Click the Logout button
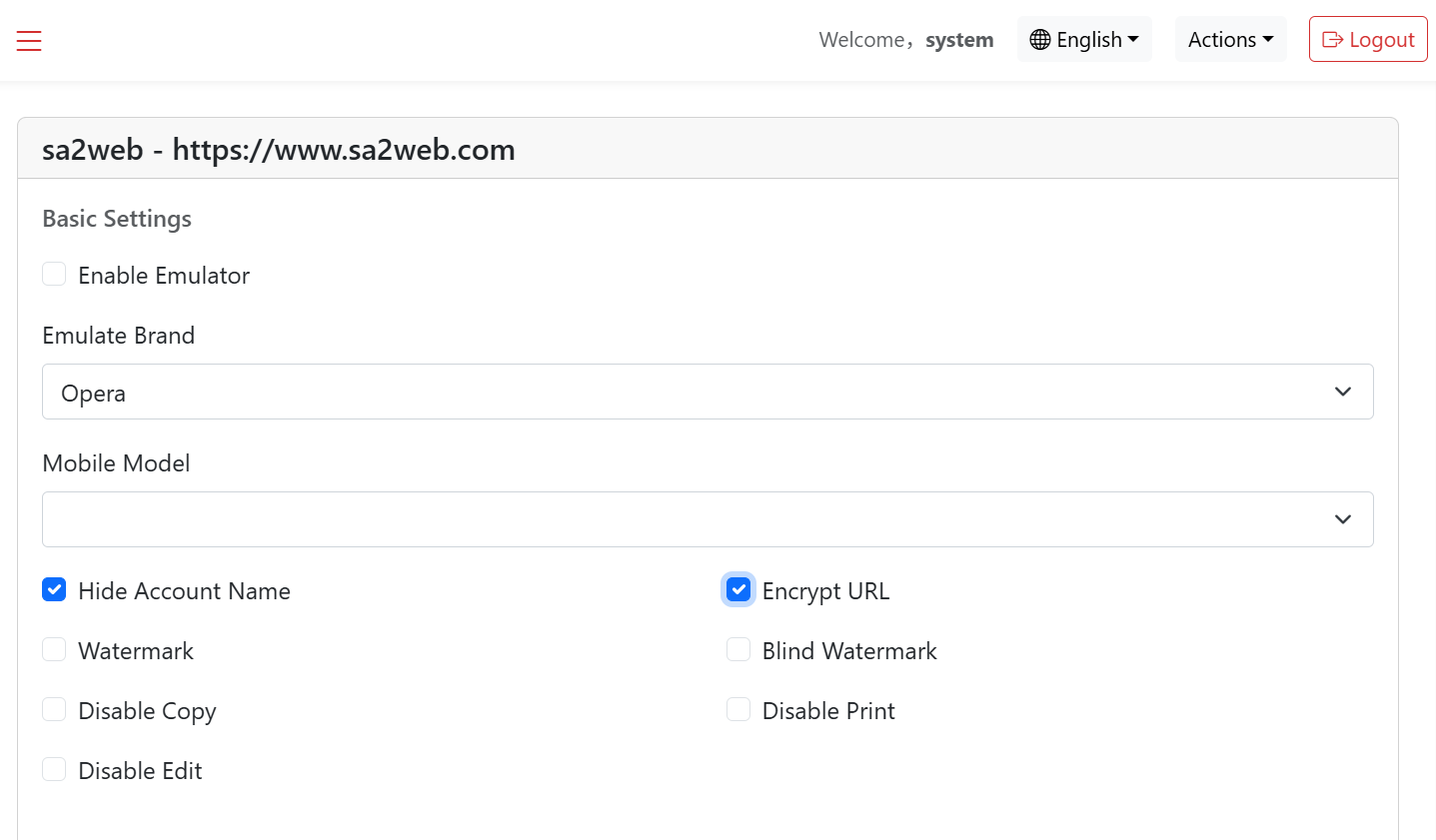Screen dimensions: 1436x840 [x=1368, y=39]
